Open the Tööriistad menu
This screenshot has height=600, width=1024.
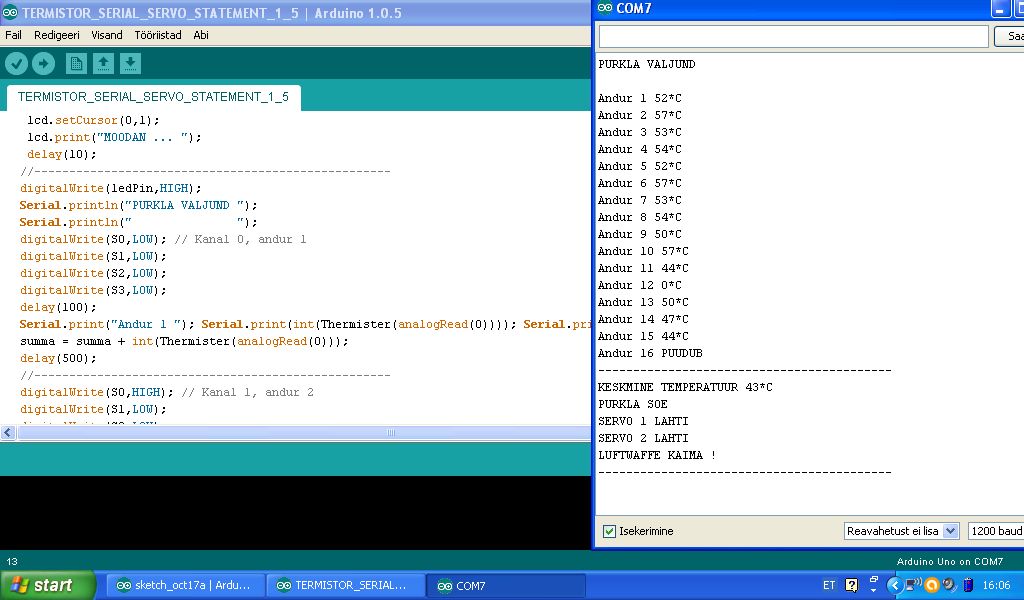(158, 34)
